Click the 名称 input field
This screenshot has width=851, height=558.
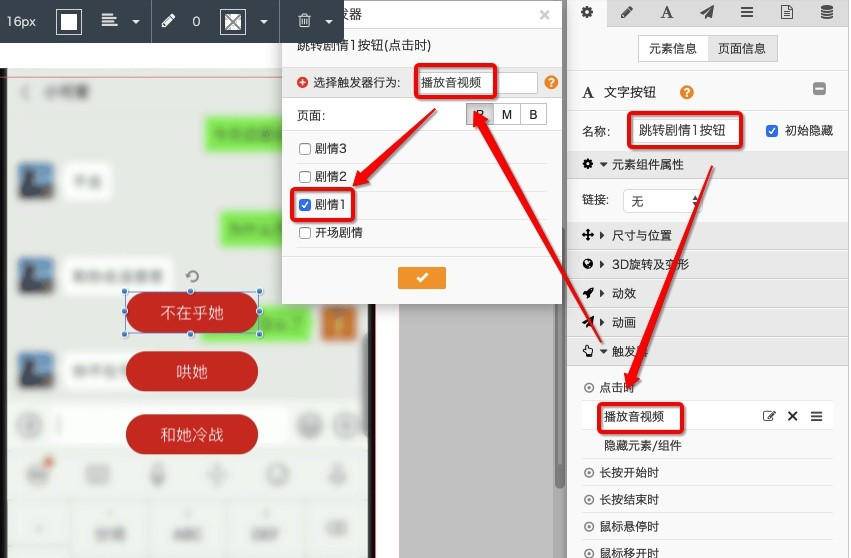pyautogui.click(x=685, y=130)
